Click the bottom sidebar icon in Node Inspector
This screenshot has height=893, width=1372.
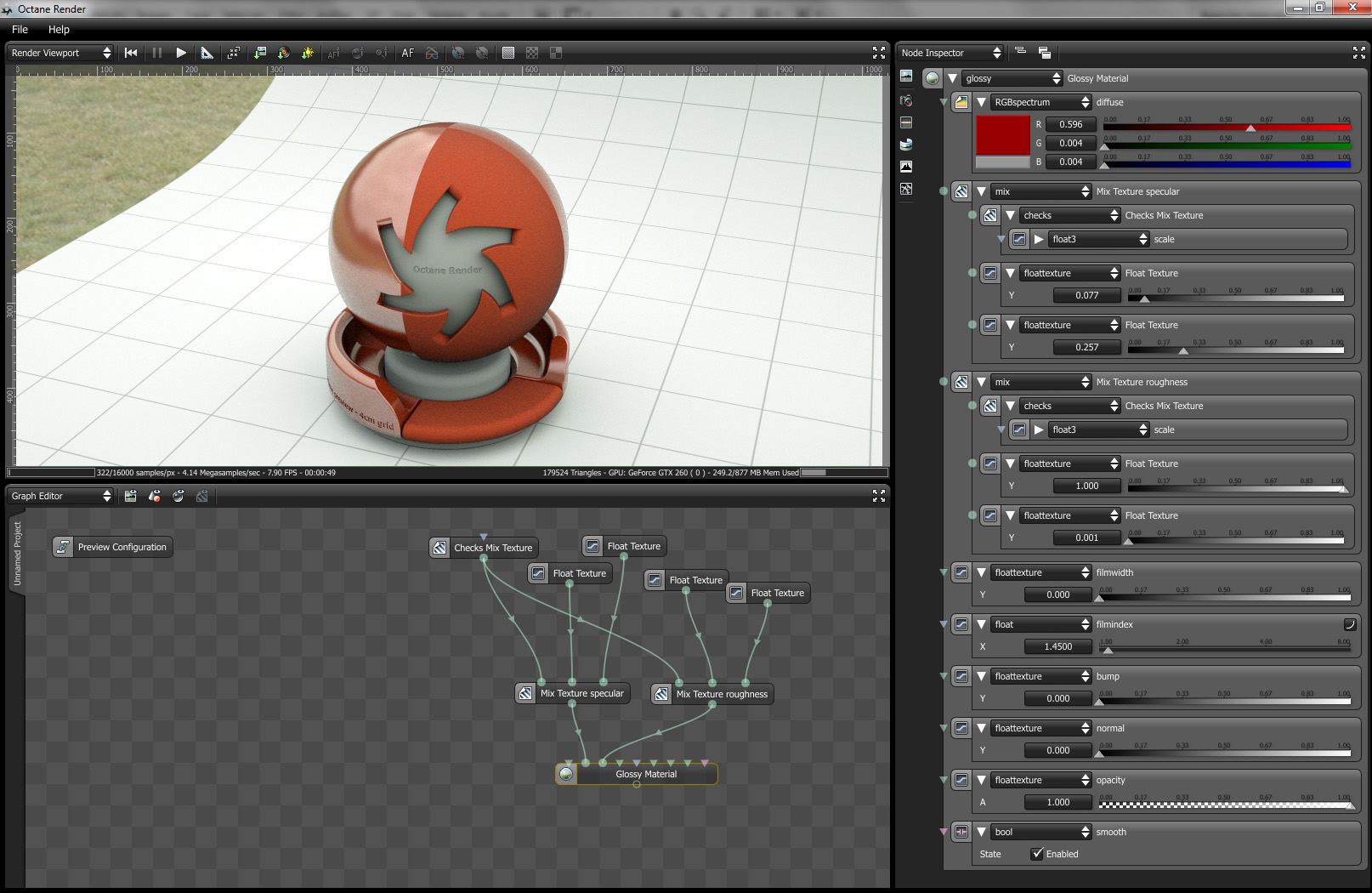[906, 189]
